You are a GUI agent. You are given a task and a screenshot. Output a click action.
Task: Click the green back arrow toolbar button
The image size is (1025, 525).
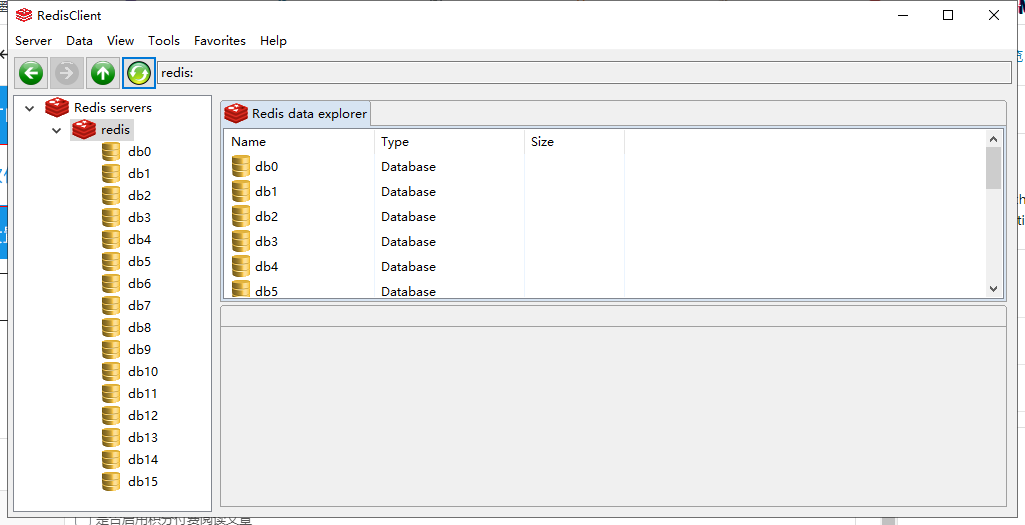tap(31, 73)
